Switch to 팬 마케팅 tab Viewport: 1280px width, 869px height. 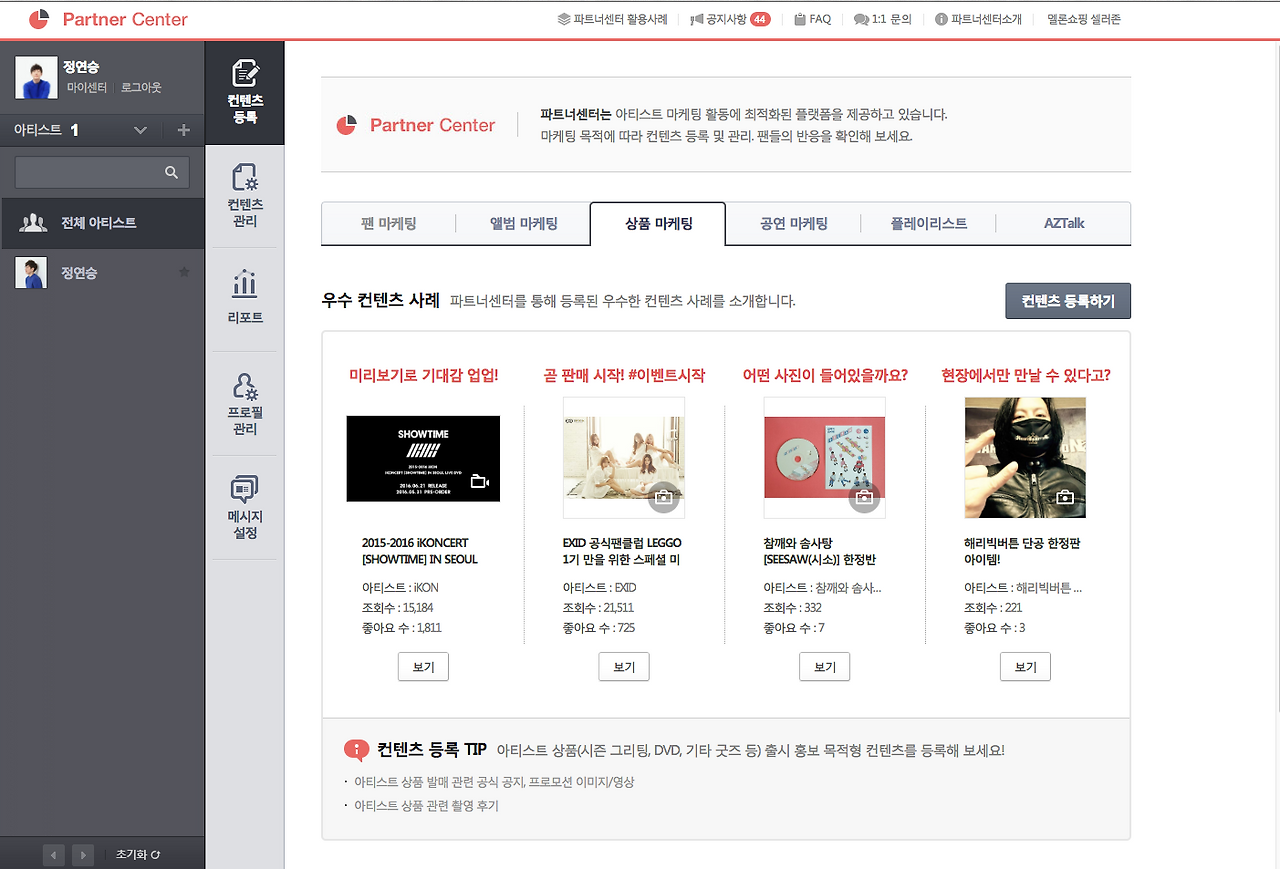tap(389, 224)
